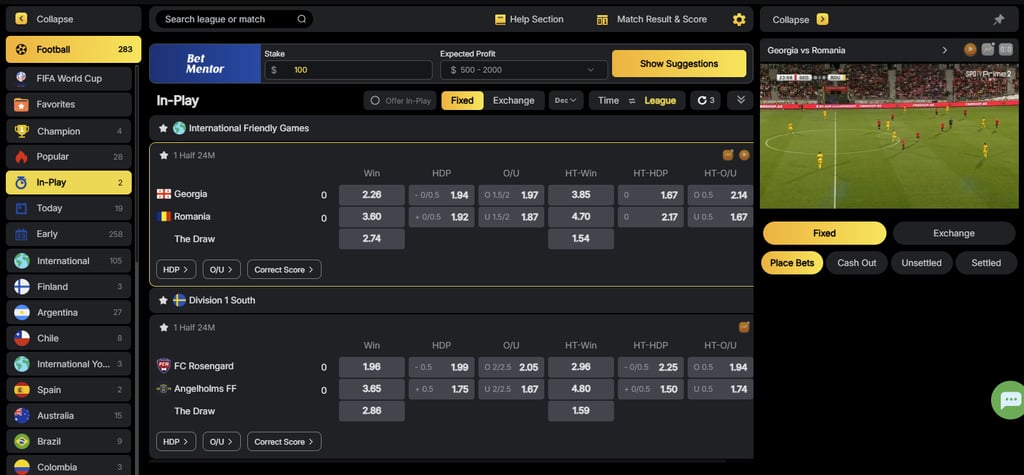Click the Georgia flag icon
The image size is (1024, 475).
click(164, 194)
